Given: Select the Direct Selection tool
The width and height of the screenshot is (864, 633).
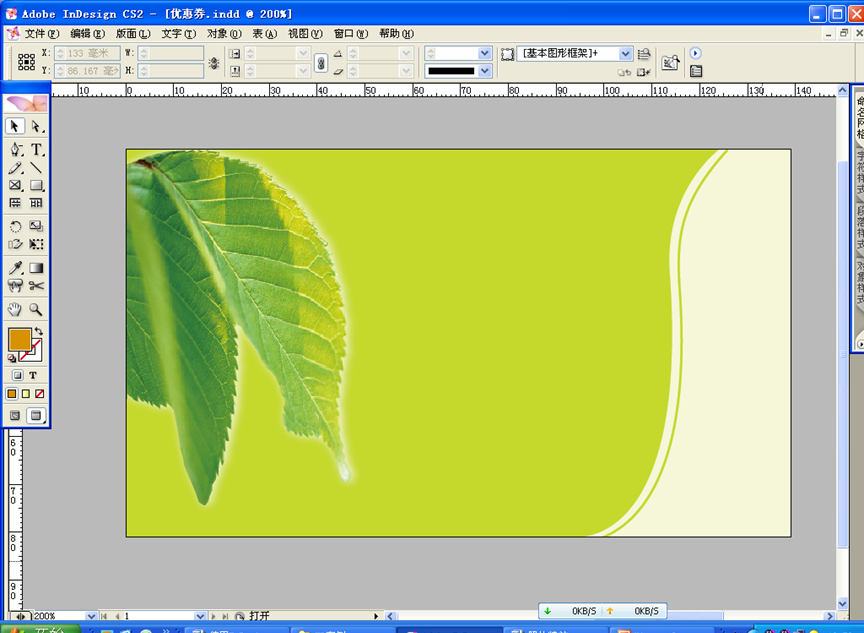Looking at the screenshot, I should 37,127.
